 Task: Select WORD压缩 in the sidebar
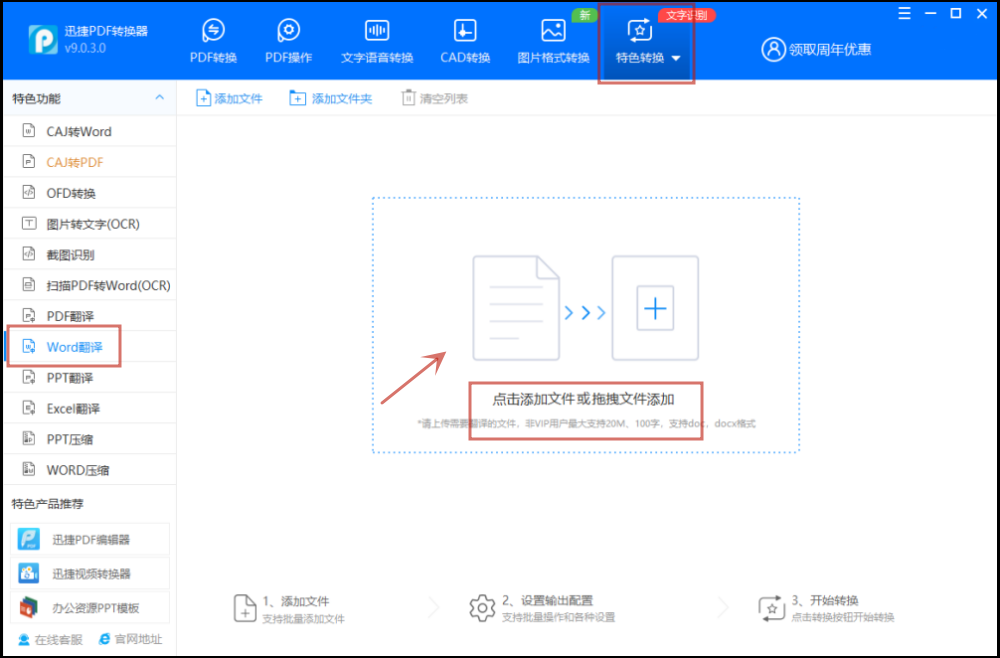[x=90, y=470]
